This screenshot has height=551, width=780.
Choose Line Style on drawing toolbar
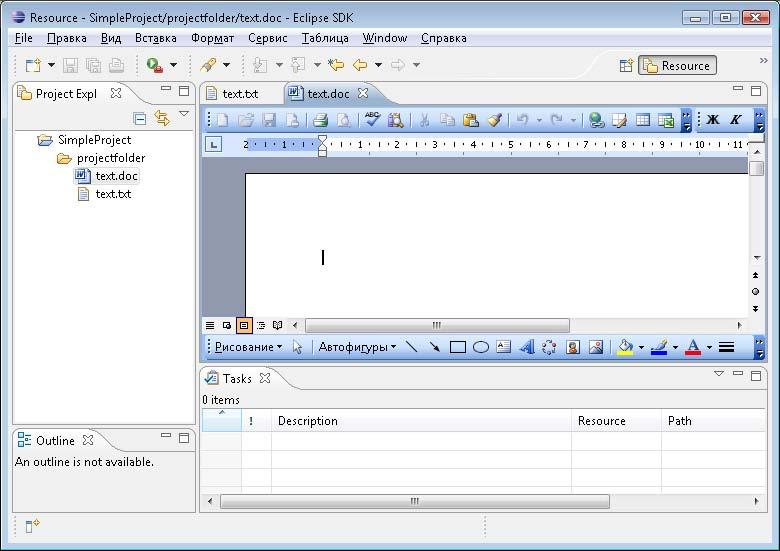pyautogui.click(x=726, y=347)
